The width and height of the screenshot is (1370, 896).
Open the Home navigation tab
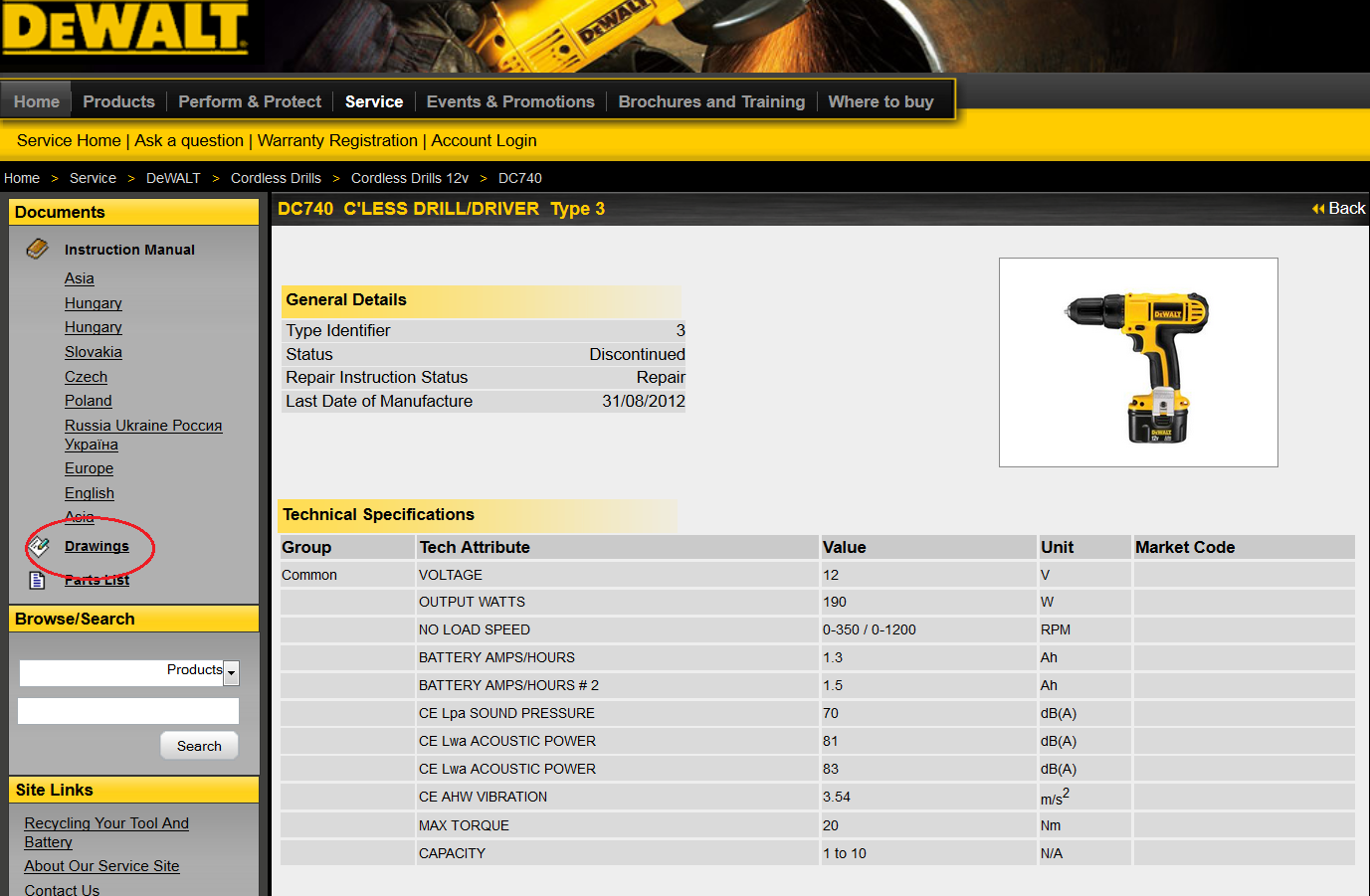pyautogui.click(x=37, y=101)
